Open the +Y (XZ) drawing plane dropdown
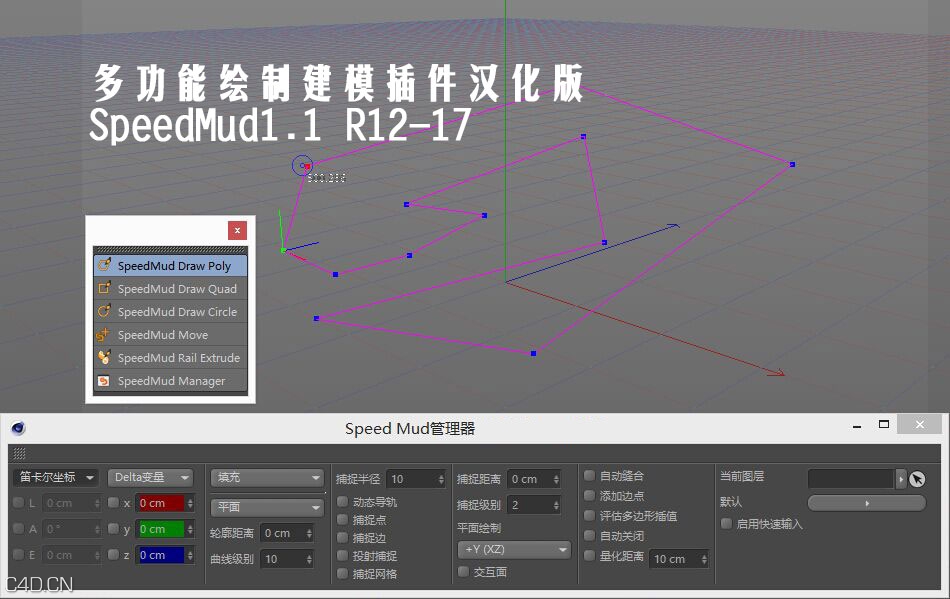Image resolution: width=950 pixels, height=599 pixels. coord(513,549)
